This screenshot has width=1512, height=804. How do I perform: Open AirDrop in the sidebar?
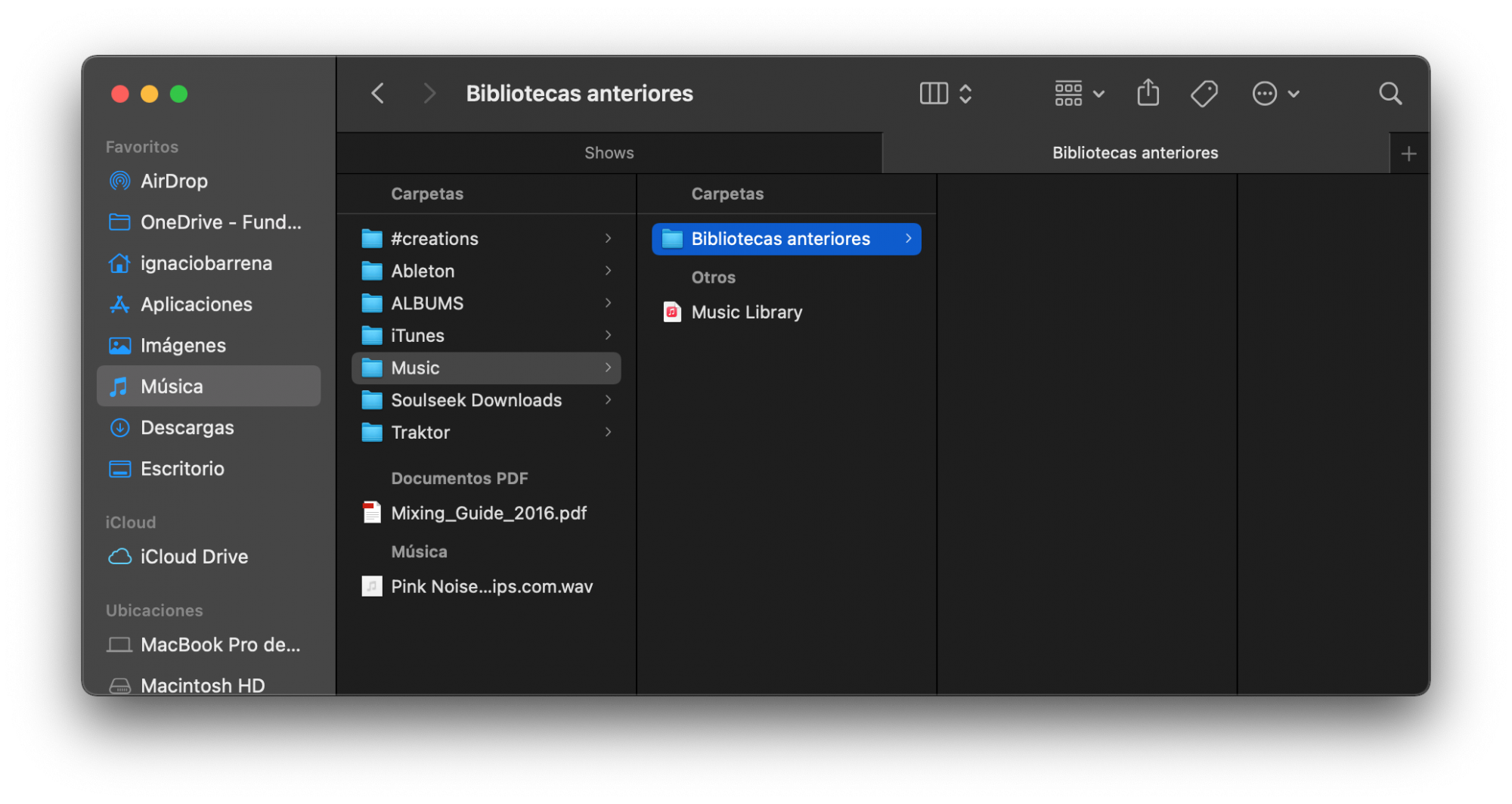(174, 182)
